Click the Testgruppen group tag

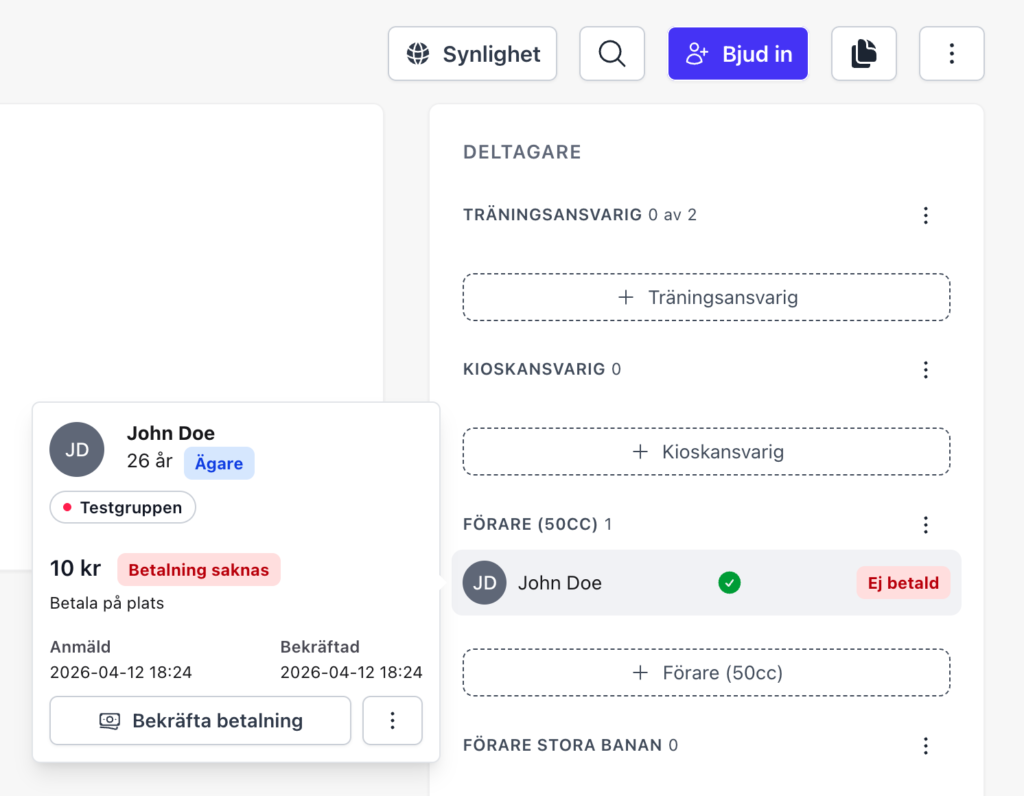[123, 508]
